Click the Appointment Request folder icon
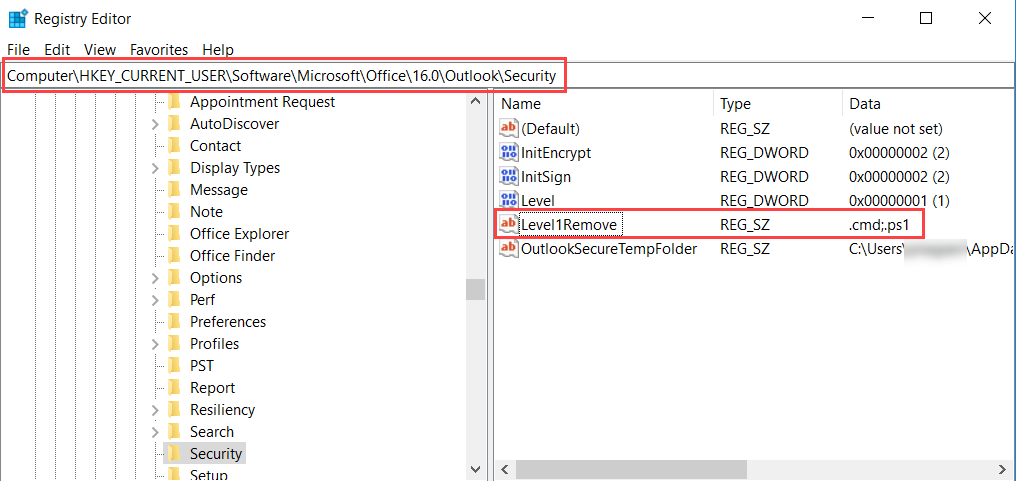1016x481 pixels. (174, 102)
